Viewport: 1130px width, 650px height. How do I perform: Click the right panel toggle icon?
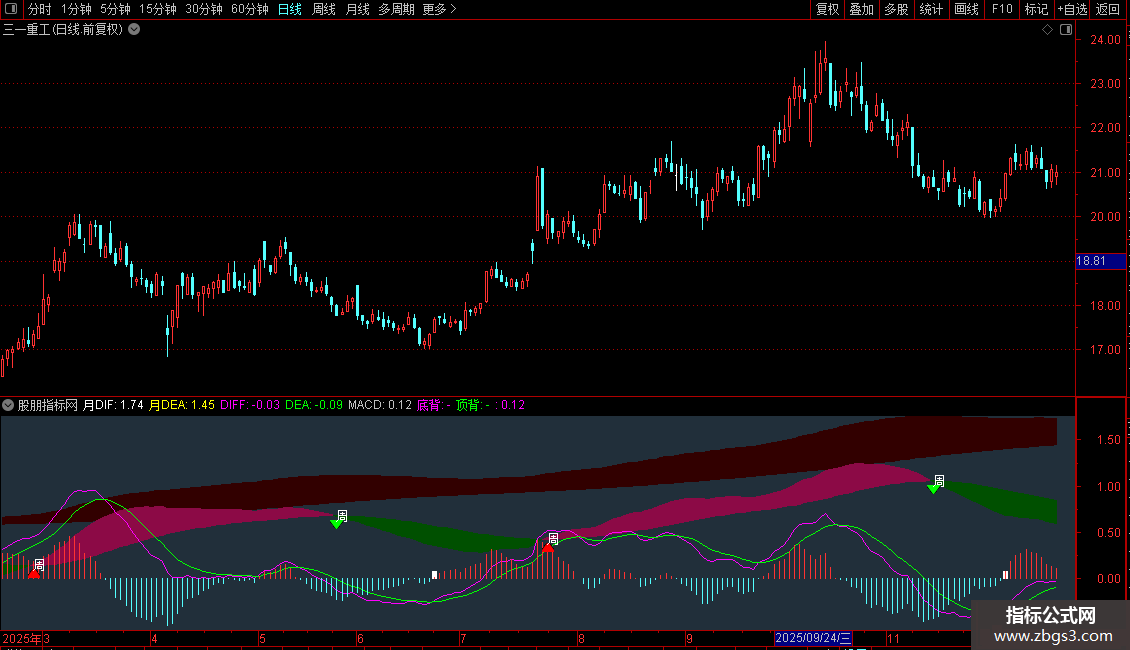1066,30
